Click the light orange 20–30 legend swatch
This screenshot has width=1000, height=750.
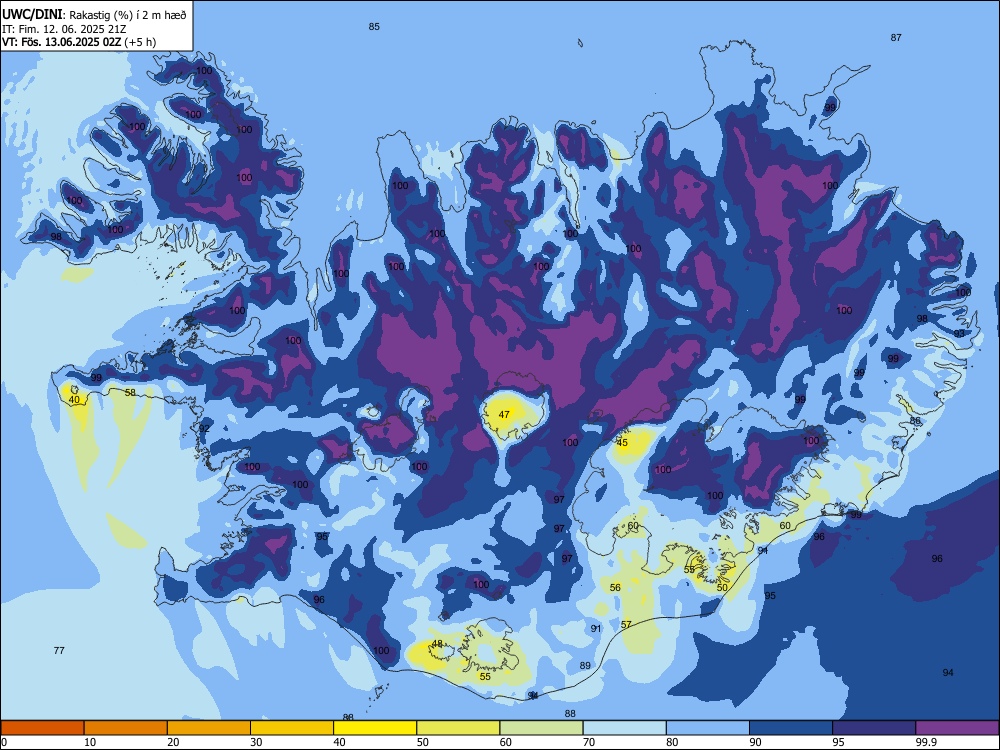pyautogui.click(x=209, y=728)
